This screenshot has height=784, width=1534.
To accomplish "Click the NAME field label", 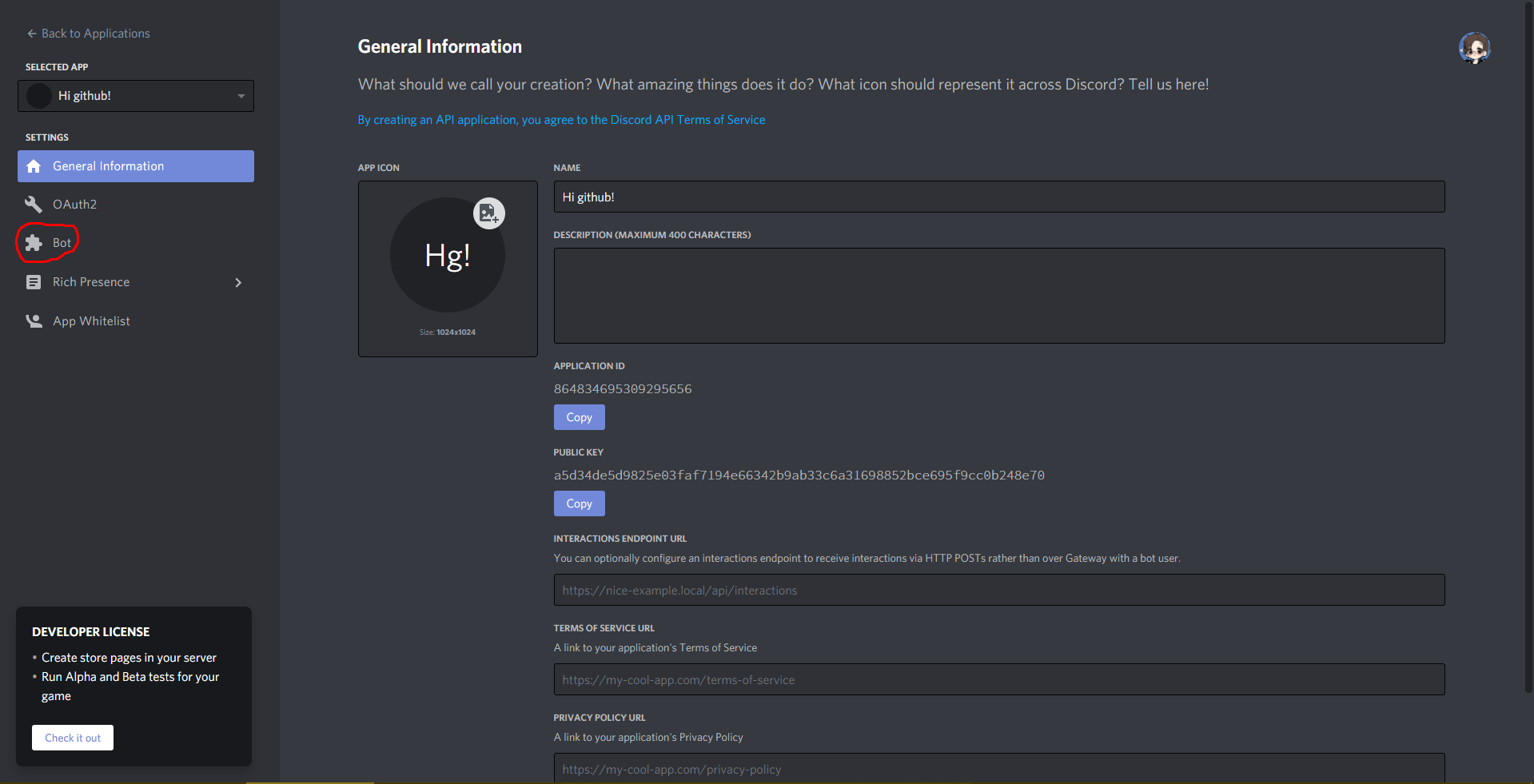I will pos(568,168).
